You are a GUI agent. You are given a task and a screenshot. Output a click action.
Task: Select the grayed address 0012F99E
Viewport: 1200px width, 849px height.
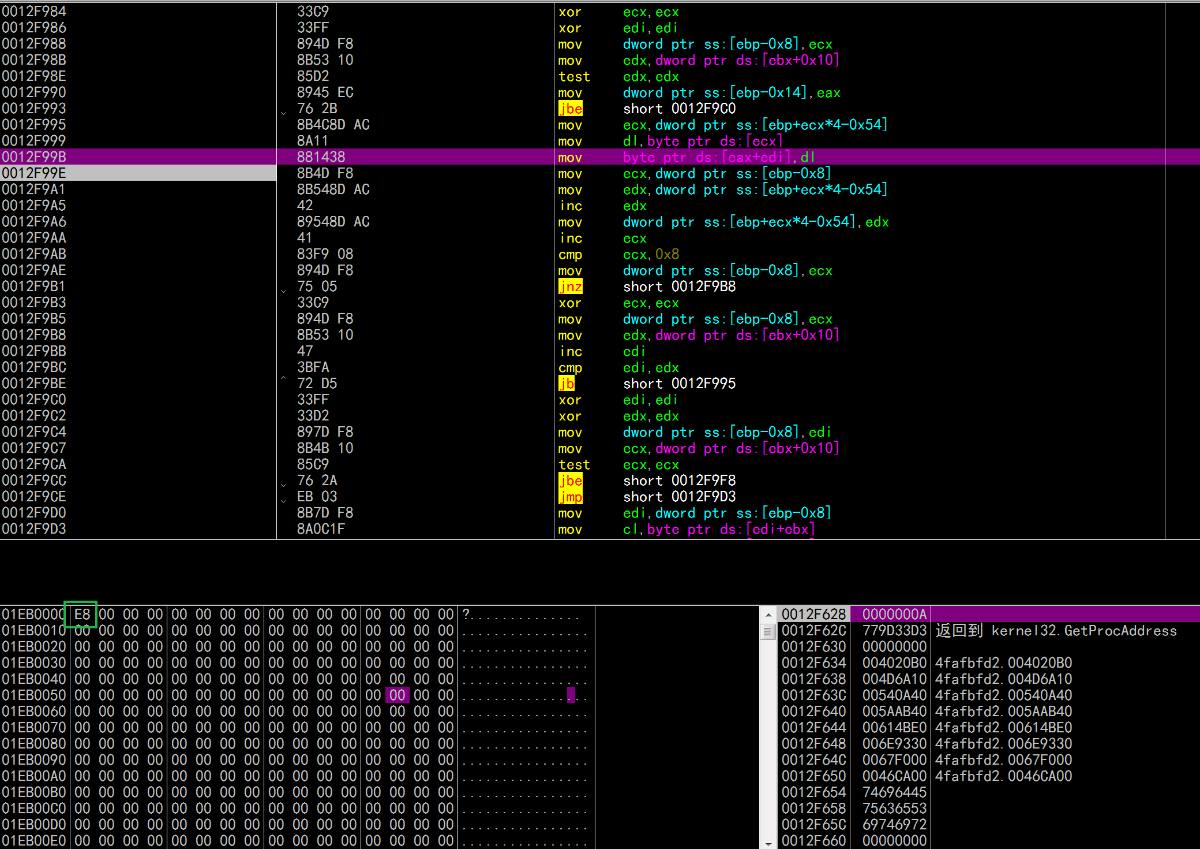click(34, 173)
